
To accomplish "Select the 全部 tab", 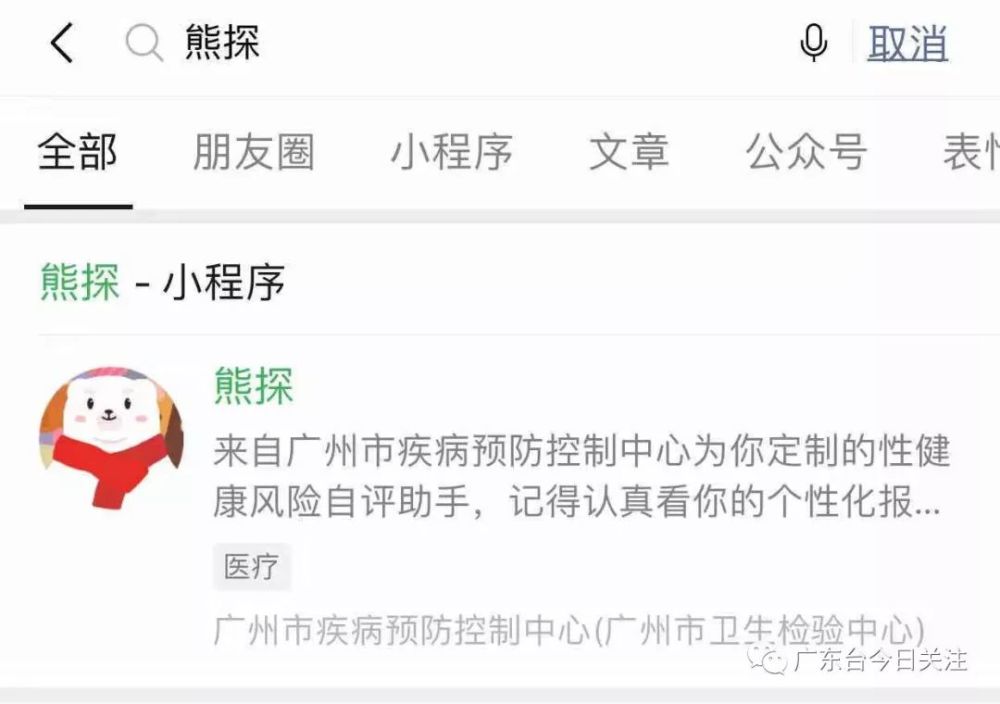I will point(78,152).
